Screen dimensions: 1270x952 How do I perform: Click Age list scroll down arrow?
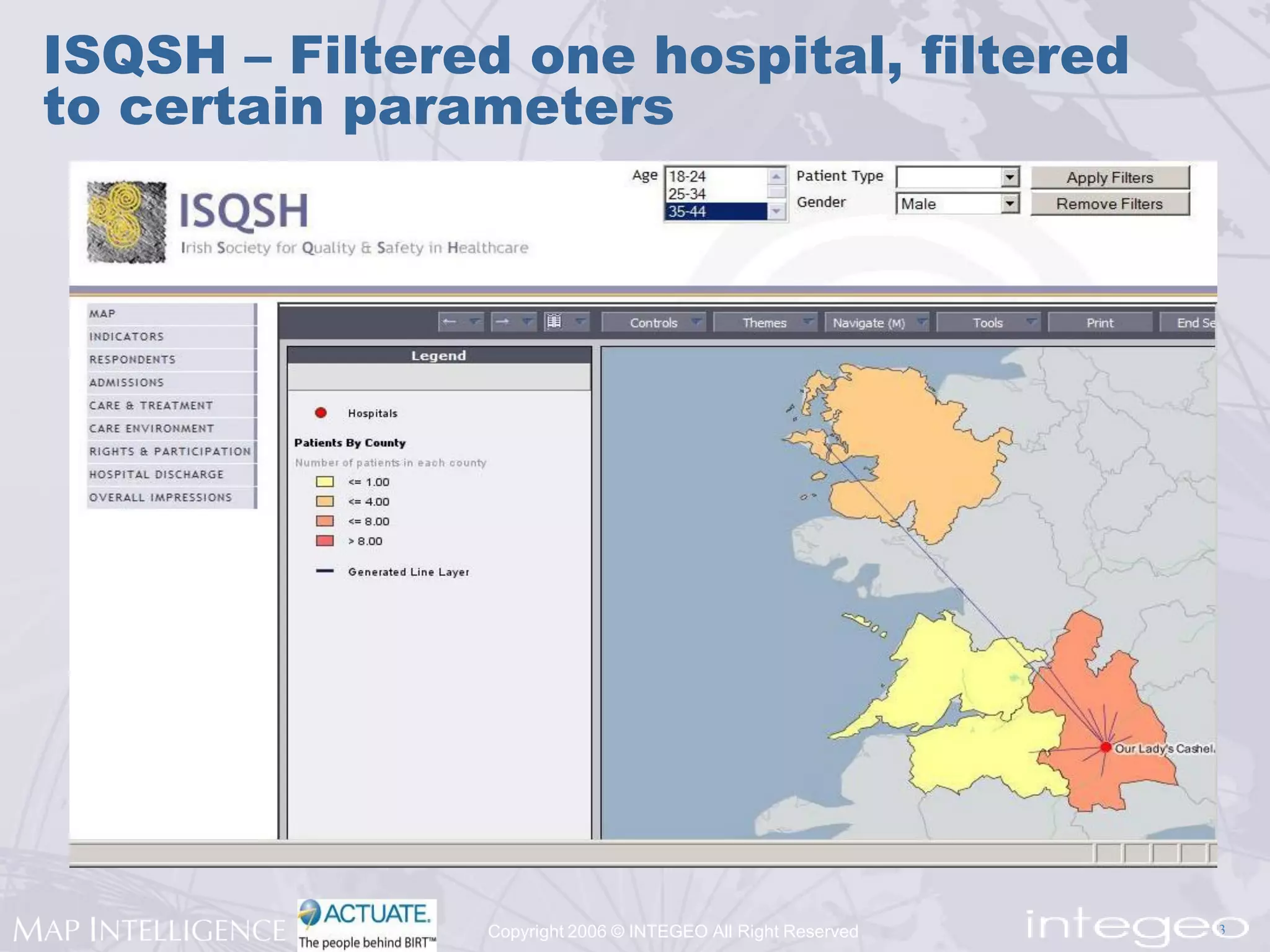(776, 212)
